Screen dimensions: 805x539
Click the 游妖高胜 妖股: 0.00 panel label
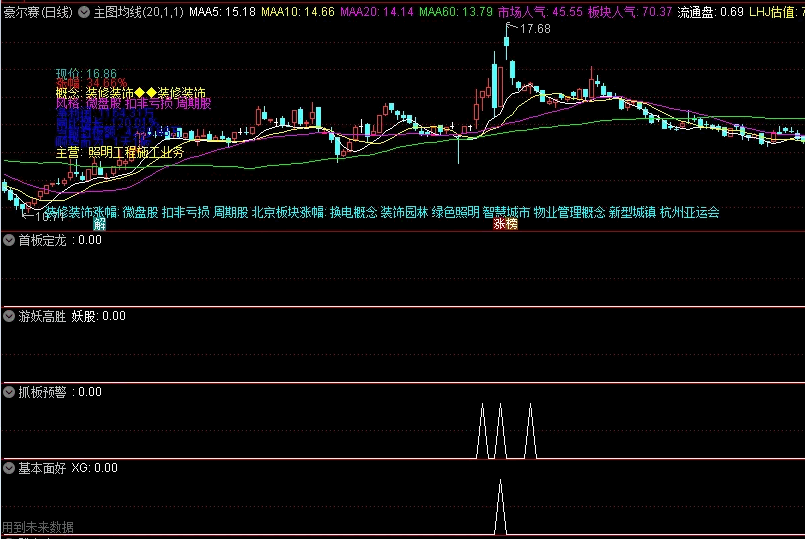point(72,316)
